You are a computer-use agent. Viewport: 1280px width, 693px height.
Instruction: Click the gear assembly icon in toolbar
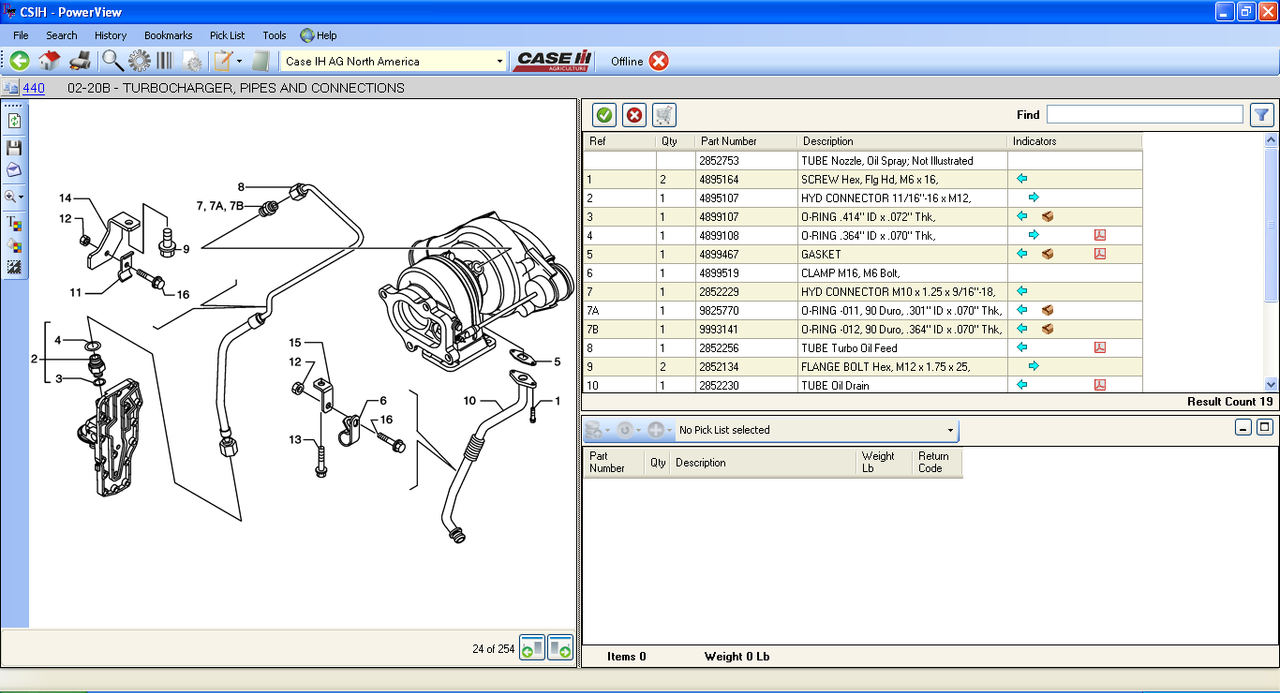139,61
